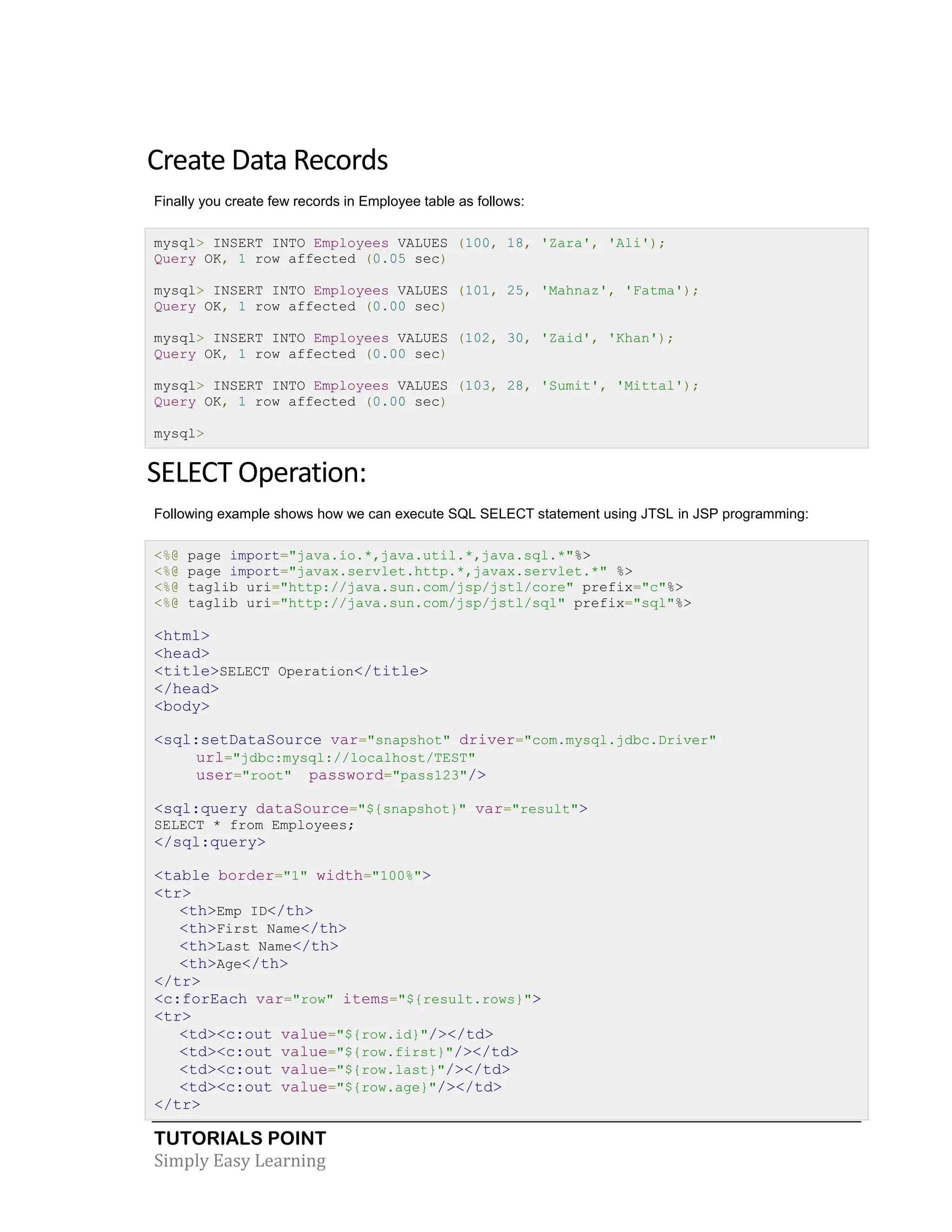Click the c:out line with ${row.age}
This screenshot has height=1232, width=952.
[x=340, y=1087]
